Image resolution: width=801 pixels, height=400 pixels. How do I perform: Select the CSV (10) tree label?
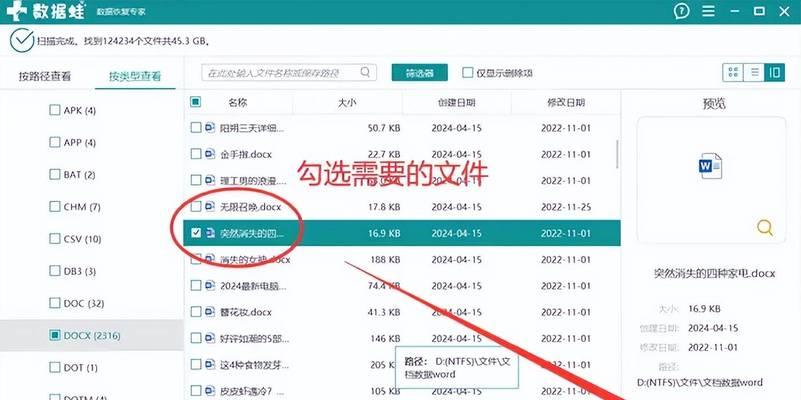tap(82, 239)
